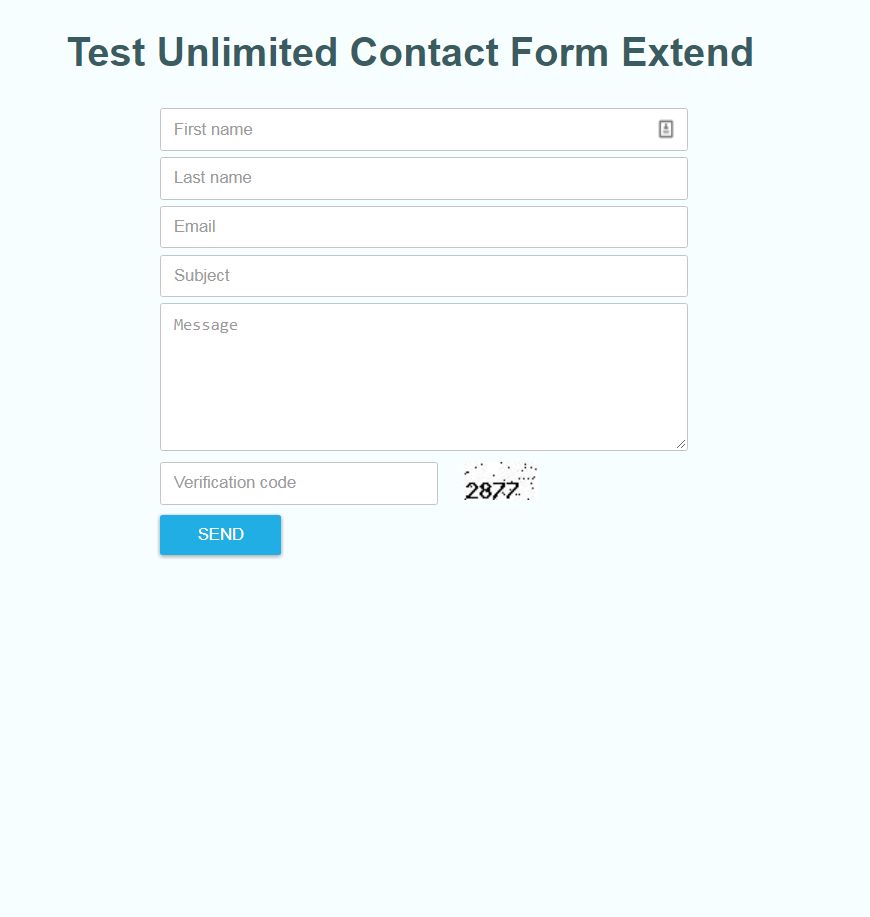Click the Subject text field
This screenshot has height=917, width=870.
tap(424, 276)
